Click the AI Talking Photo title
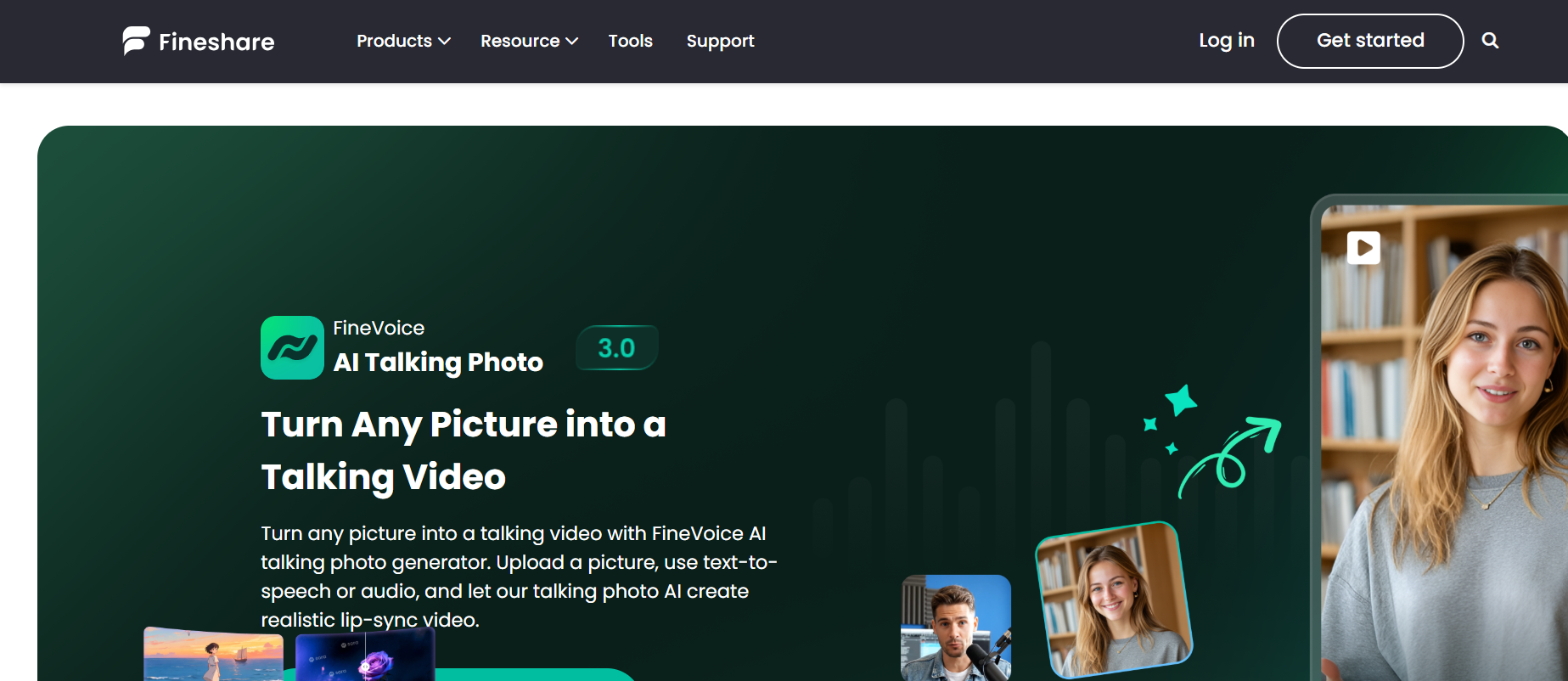This screenshot has width=1568, height=681. (438, 363)
